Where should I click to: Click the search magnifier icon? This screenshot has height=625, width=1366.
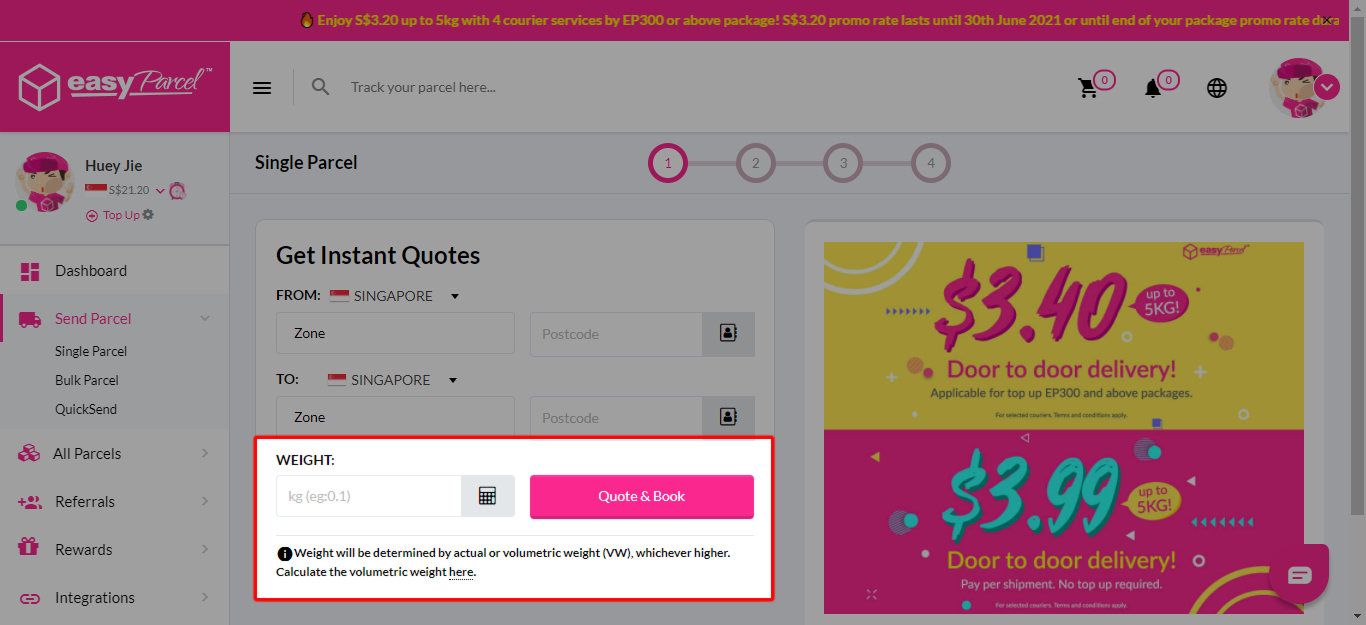pos(320,87)
